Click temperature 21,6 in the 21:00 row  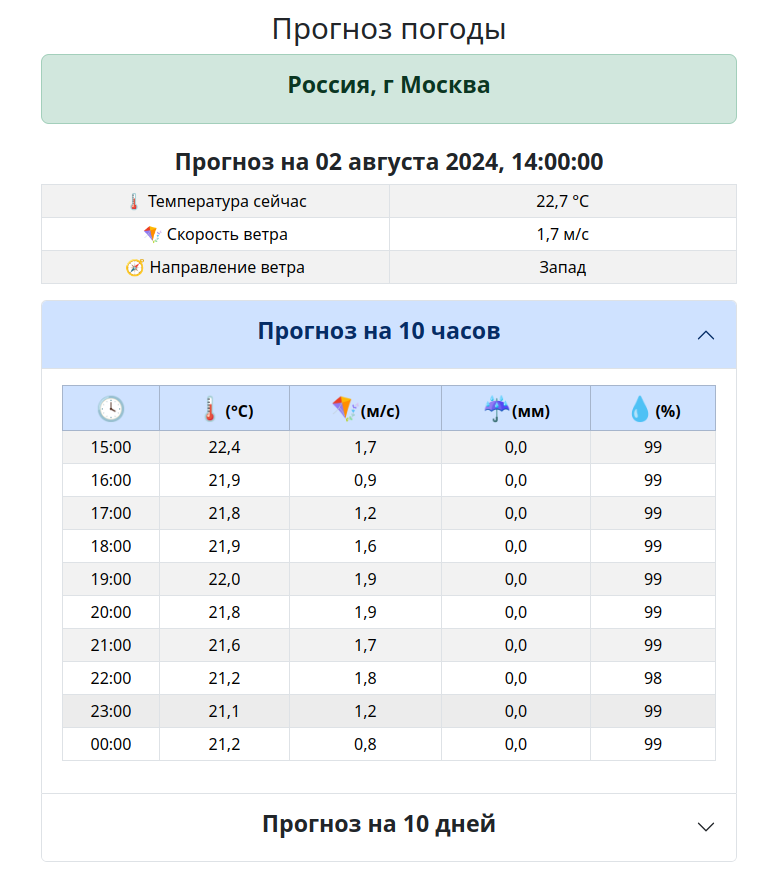point(225,646)
